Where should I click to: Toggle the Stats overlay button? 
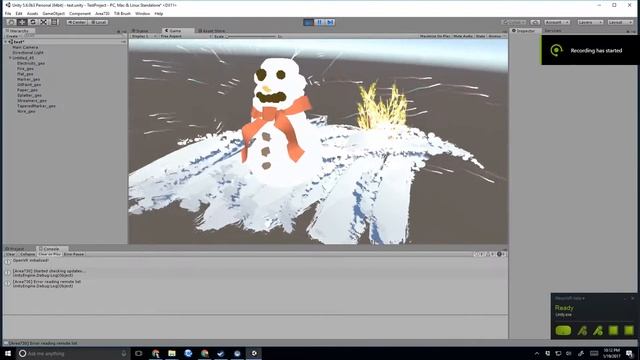point(480,36)
